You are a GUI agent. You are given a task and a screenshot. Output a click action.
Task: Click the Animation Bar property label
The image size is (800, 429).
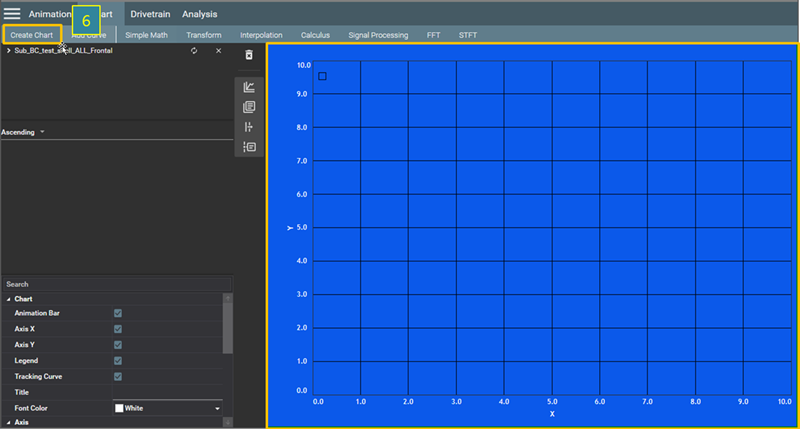[37, 313]
